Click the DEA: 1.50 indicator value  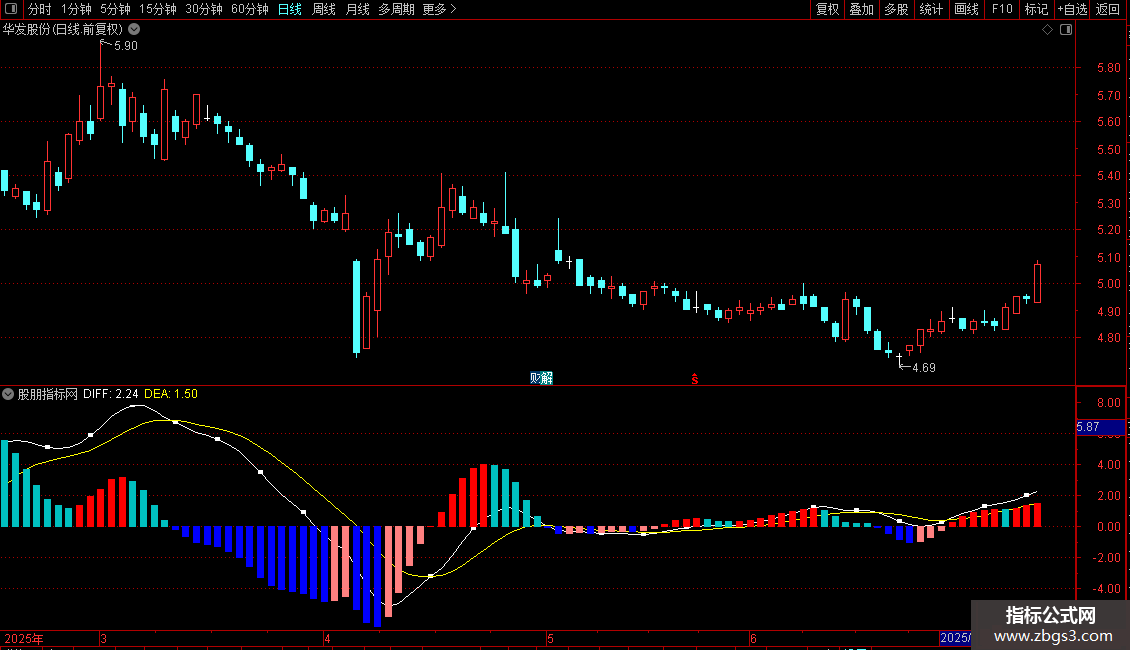171,394
